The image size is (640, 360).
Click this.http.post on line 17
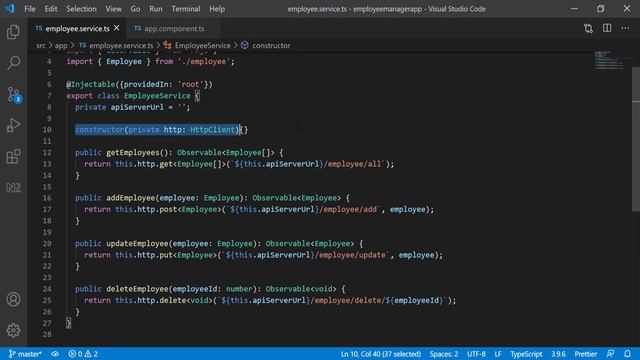pos(146,209)
